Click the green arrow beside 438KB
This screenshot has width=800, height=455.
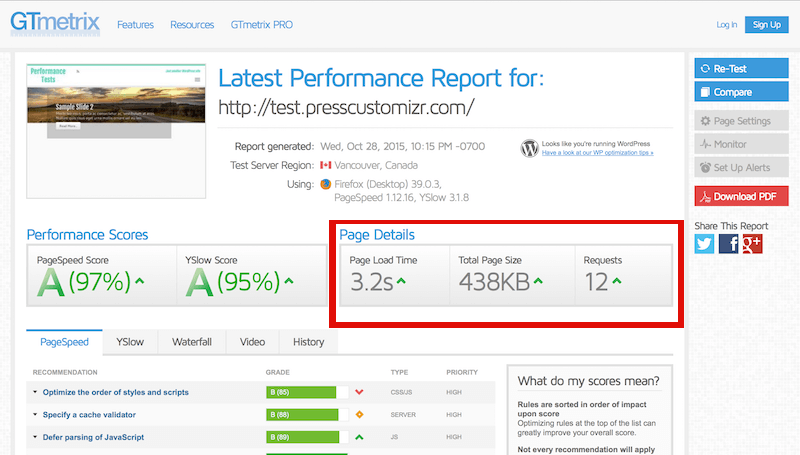(x=538, y=281)
